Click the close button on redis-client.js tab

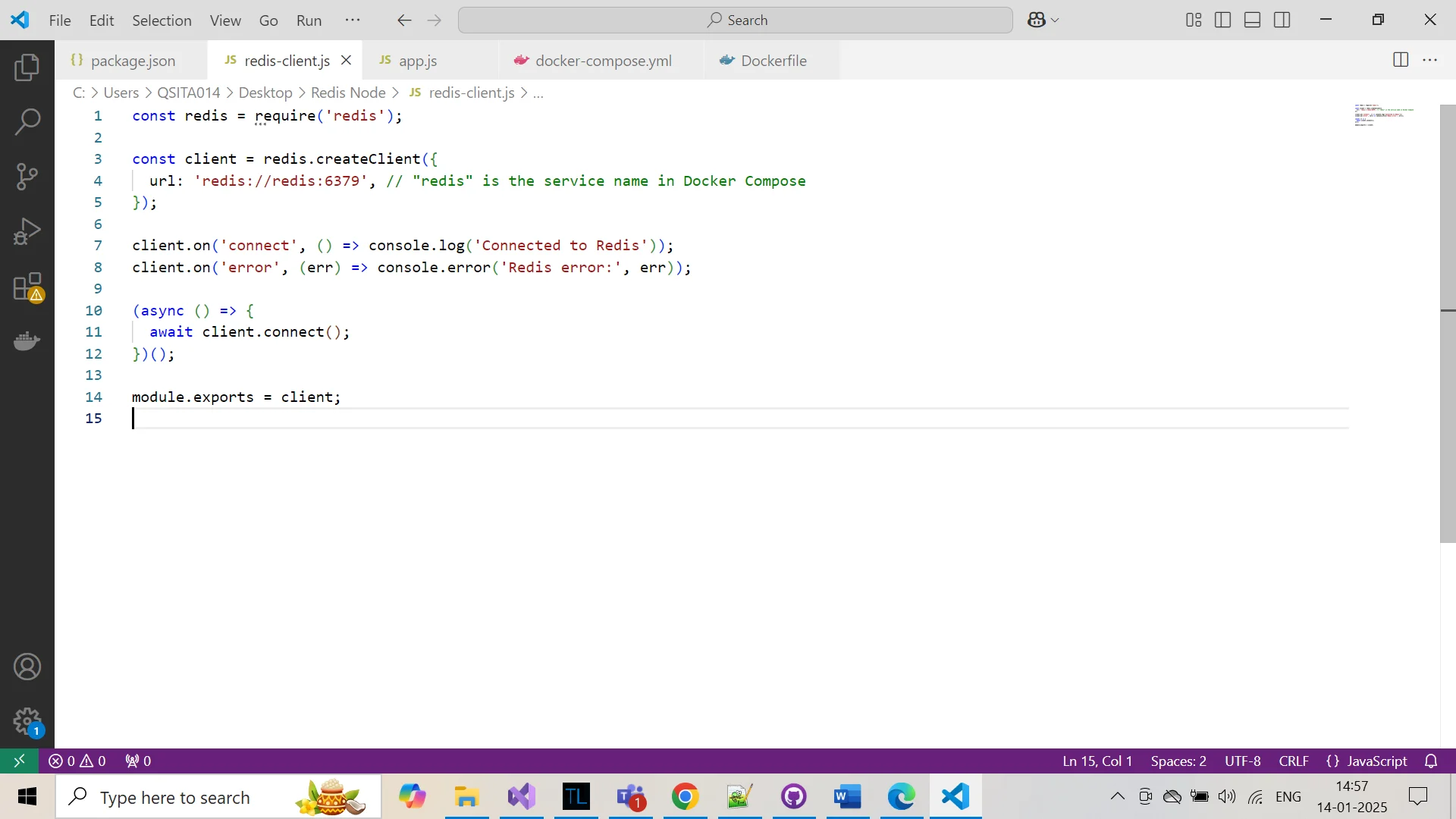point(347,61)
